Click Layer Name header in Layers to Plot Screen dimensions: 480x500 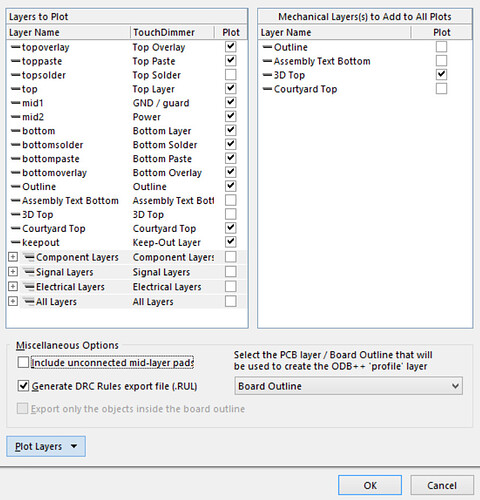(x=68, y=32)
